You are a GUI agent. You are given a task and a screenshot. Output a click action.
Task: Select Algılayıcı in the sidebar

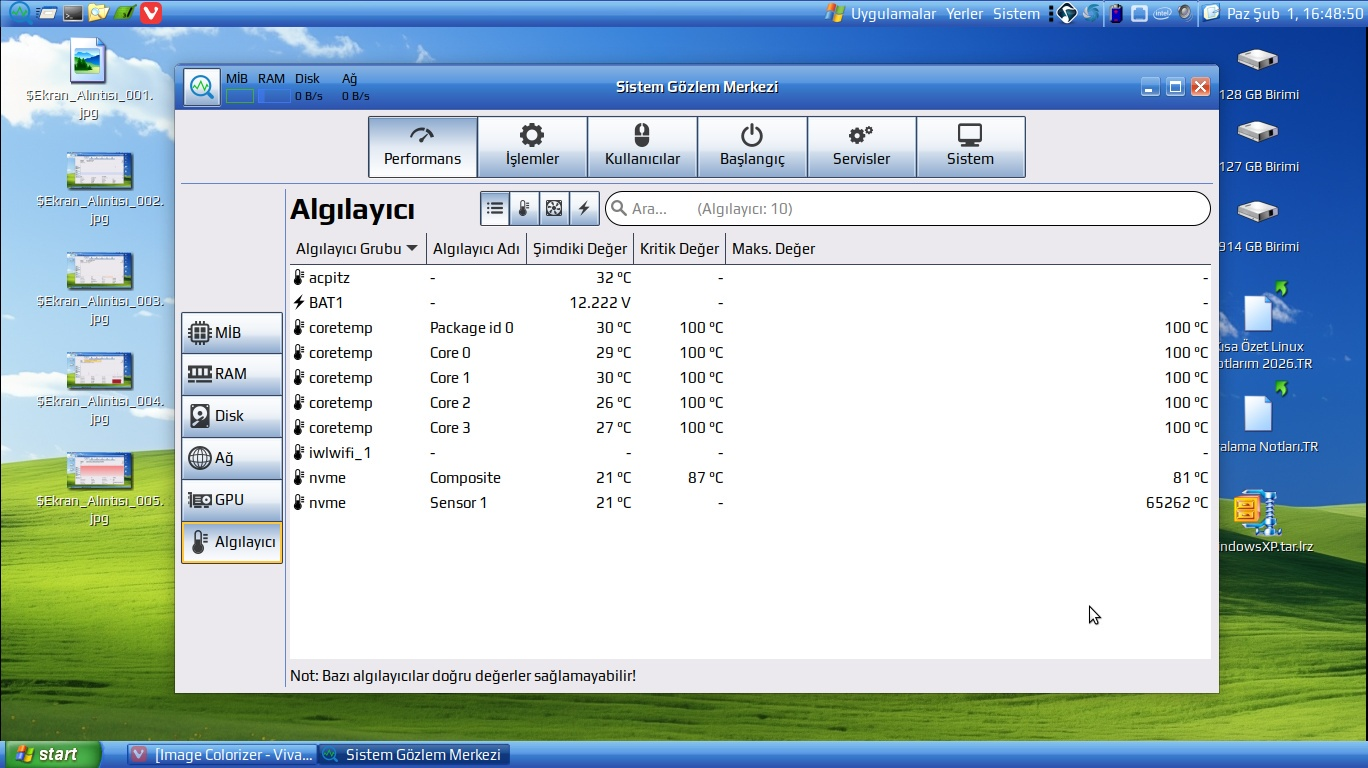[x=232, y=542]
